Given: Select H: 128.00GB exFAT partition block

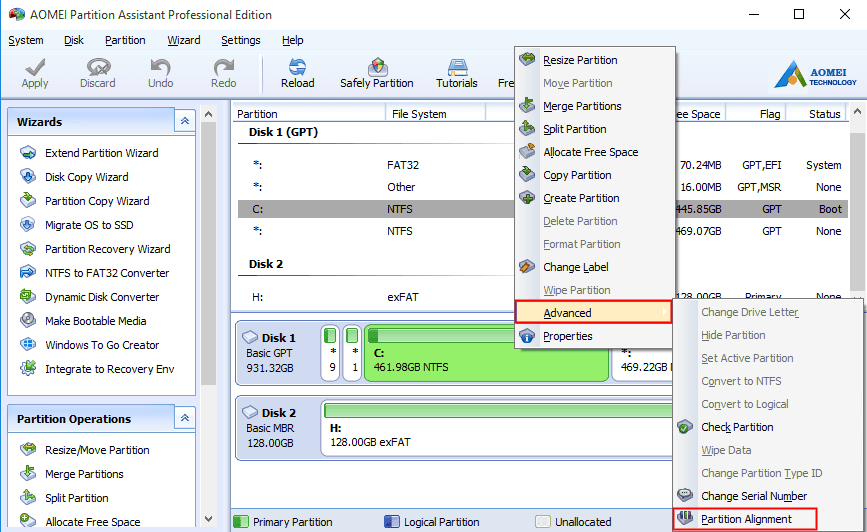Looking at the screenshot, I should point(497,429).
